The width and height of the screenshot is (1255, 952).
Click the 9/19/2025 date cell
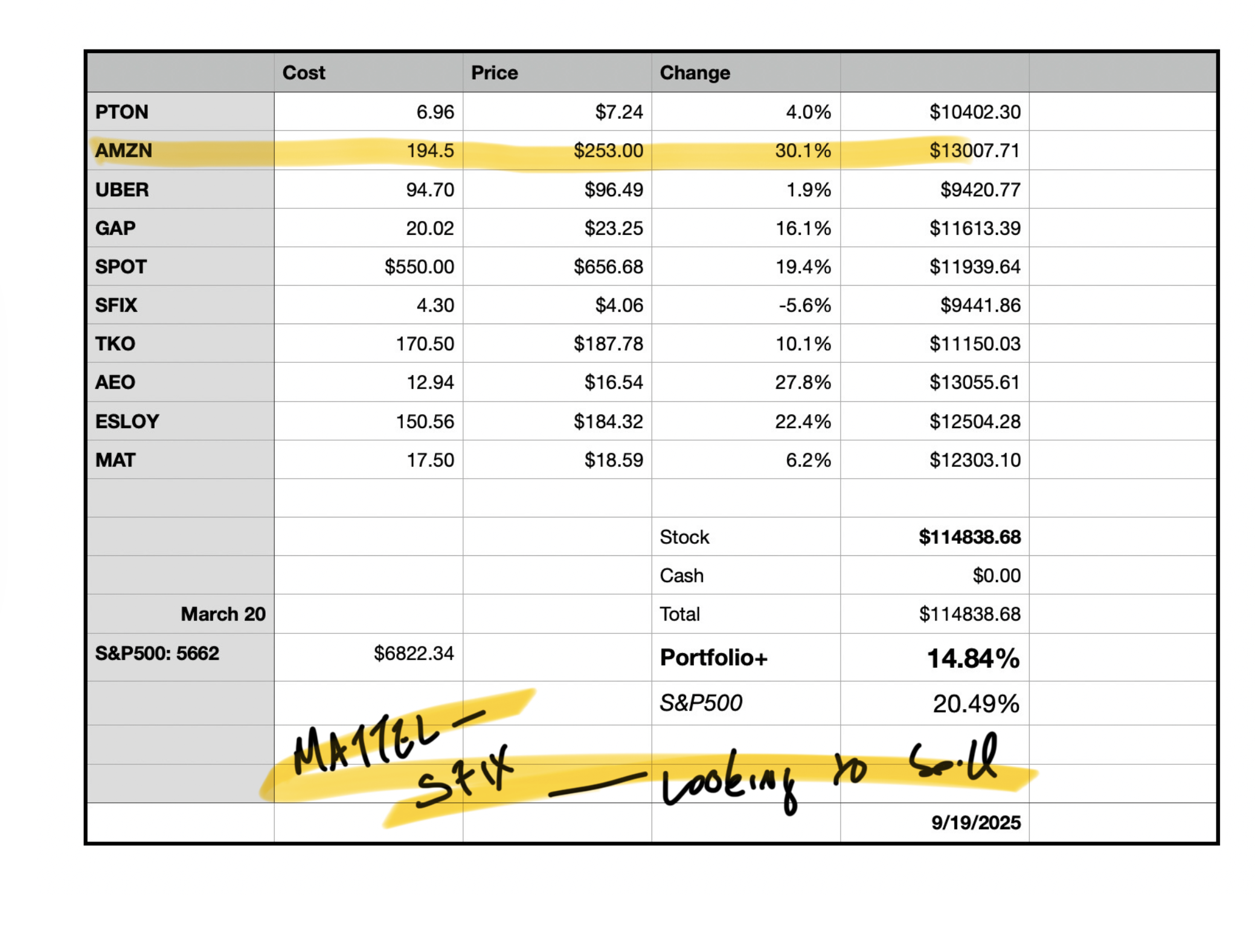point(975,822)
